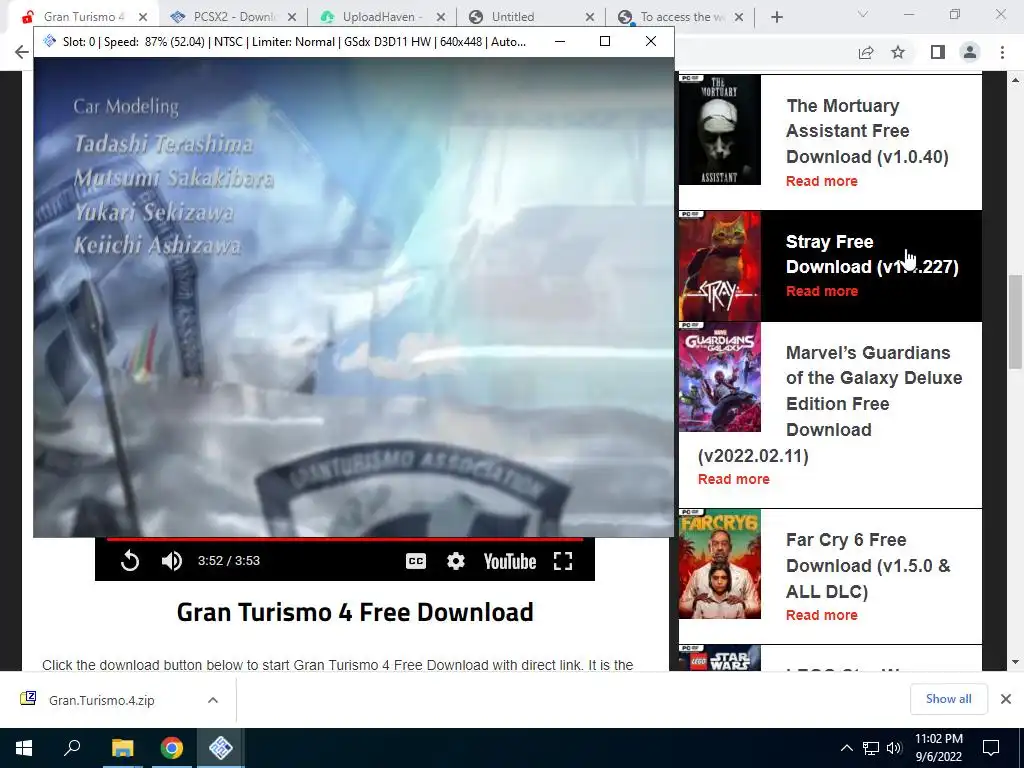Open Stray Free Download title link
Screen dimensions: 1024x768
(x=872, y=254)
